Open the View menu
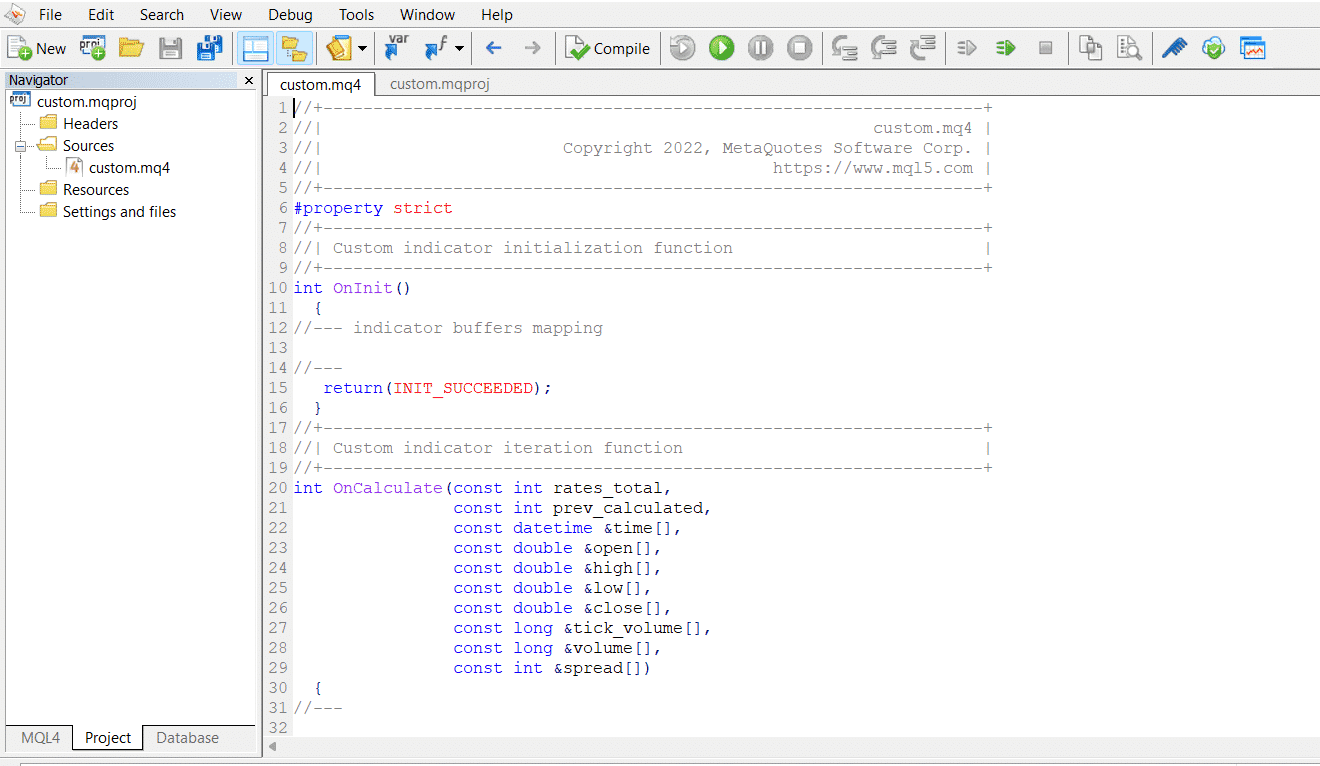 tap(226, 15)
